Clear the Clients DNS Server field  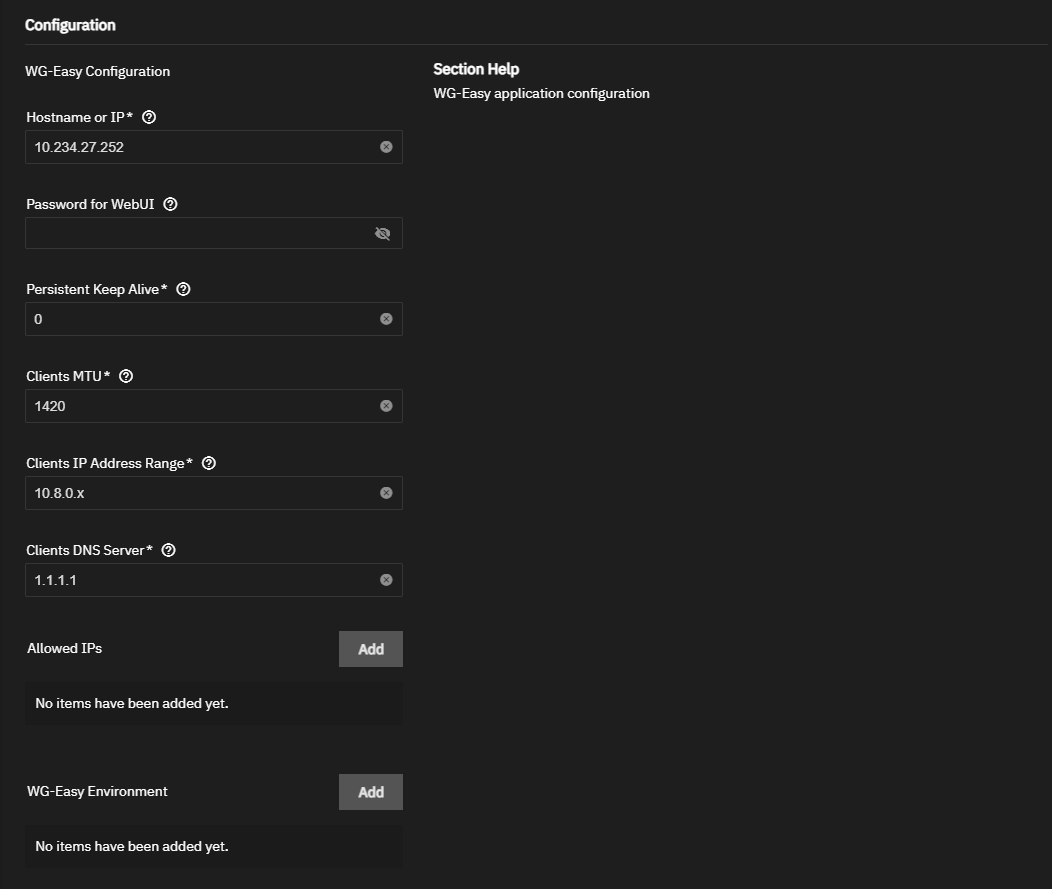coord(386,580)
